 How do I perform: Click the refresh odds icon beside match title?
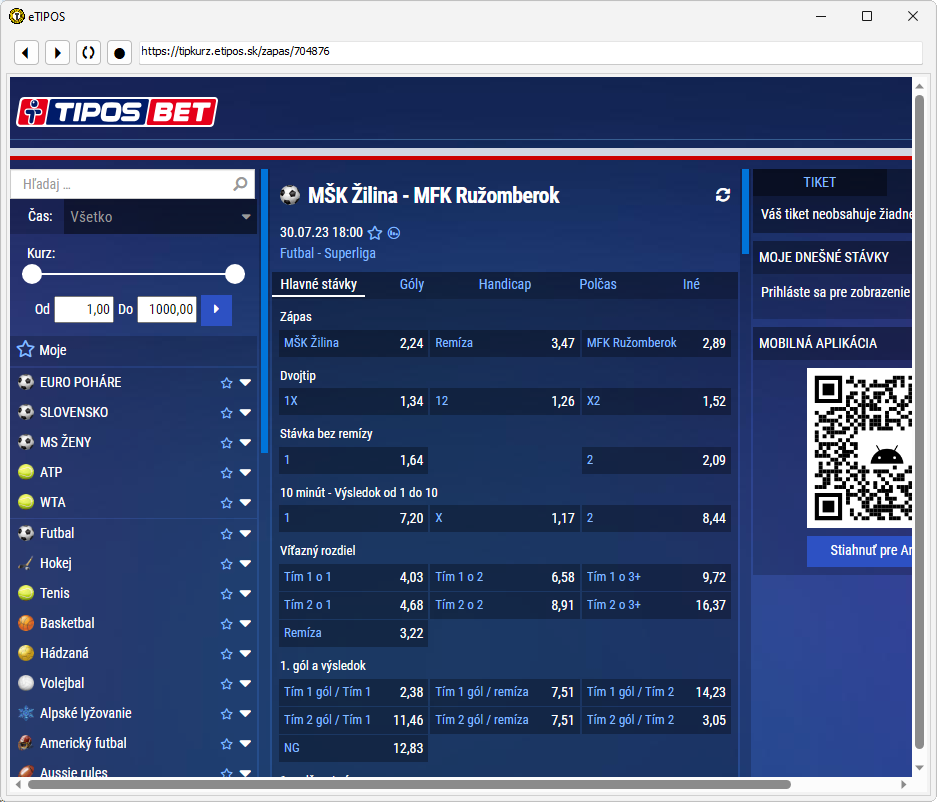[x=723, y=195]
